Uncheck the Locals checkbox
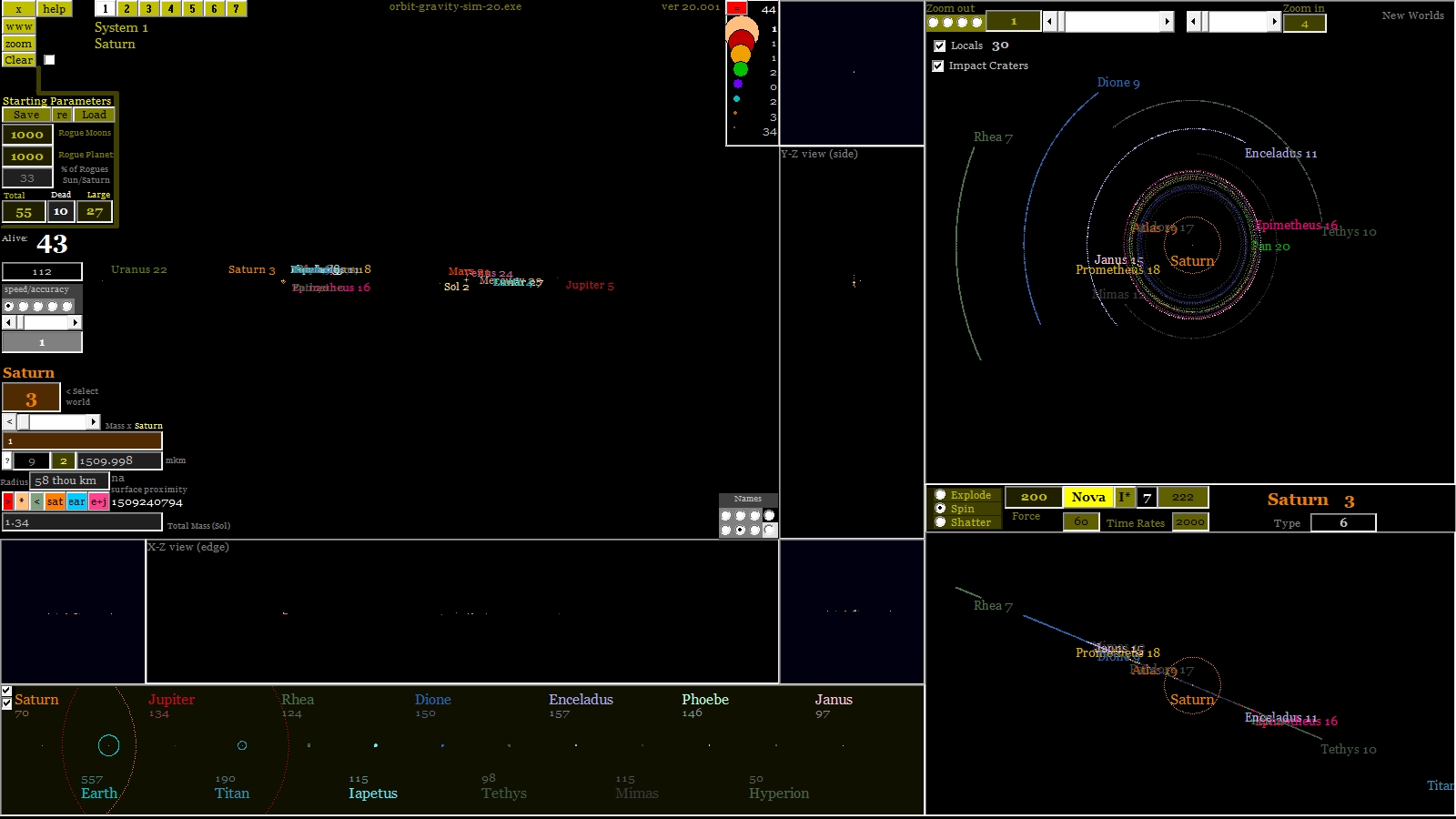Viewport: 1456px width, 819px height. pyautogui.click(x=939, y=45)
